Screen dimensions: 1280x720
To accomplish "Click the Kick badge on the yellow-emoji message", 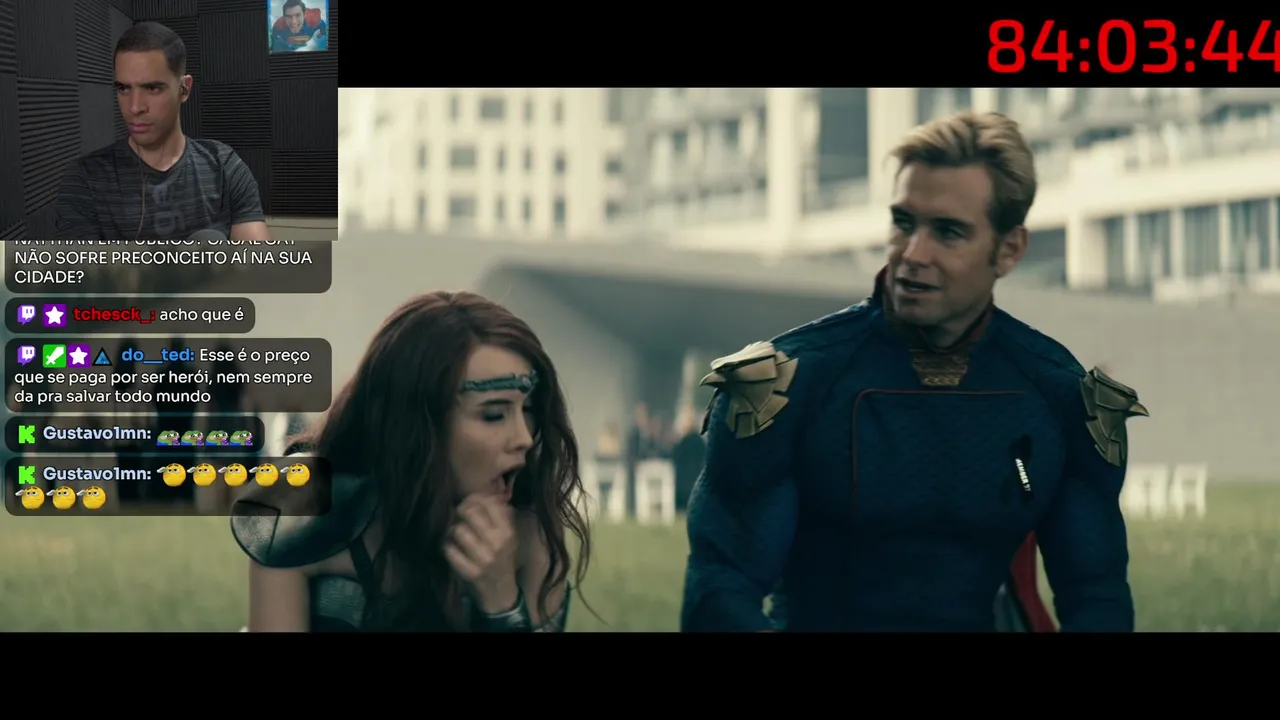I will pyautogui.click(x=28, y=474).
